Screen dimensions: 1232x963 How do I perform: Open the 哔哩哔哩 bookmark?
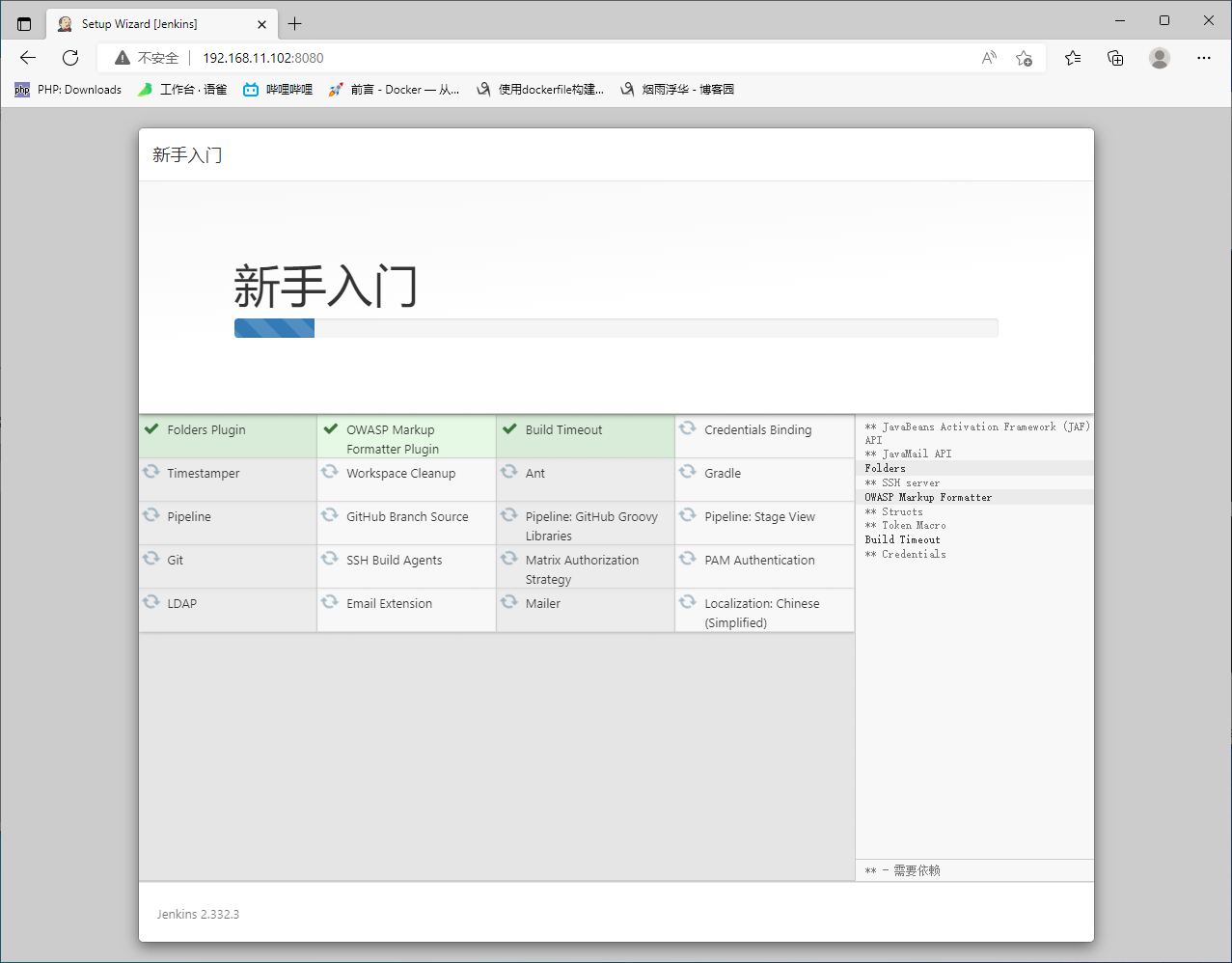278,90
